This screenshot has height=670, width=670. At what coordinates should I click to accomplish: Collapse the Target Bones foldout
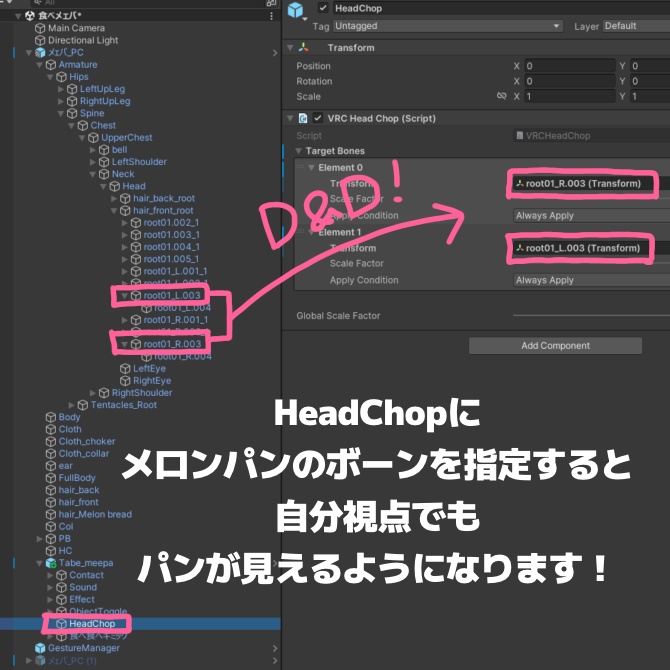click(x=298, y=151)
